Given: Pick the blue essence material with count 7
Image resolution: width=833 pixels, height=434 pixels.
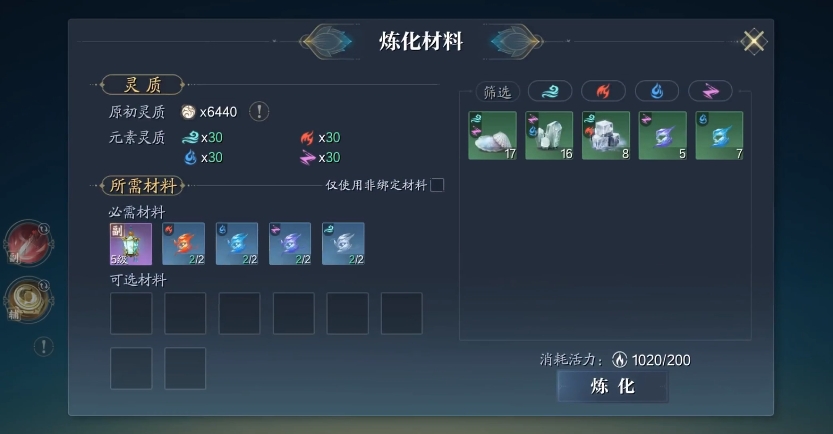Looking at the screenshot, I should click(719, 135).
